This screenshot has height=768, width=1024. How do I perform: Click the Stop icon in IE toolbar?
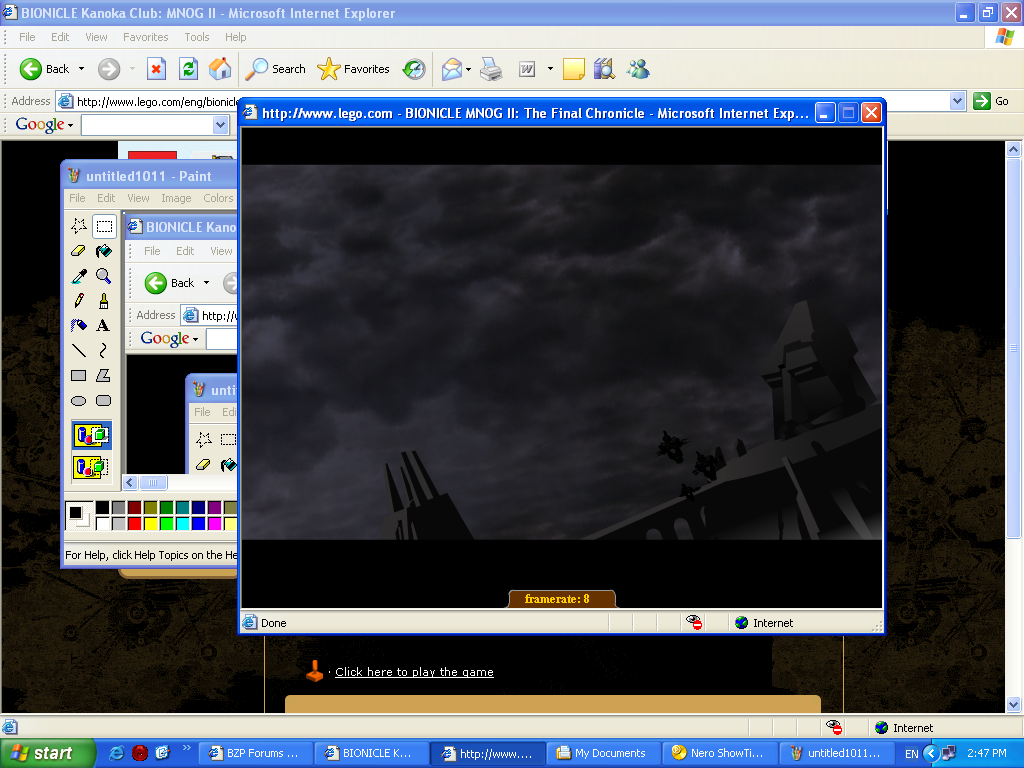pyautogui.click(x=156, y=69)
